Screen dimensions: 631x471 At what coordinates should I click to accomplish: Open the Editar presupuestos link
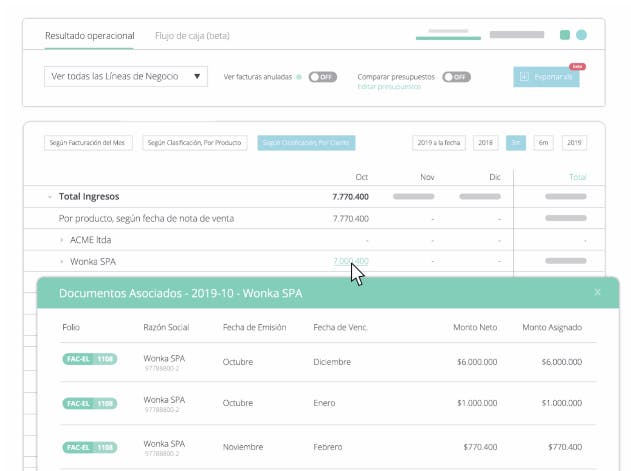tap(389, 87)
